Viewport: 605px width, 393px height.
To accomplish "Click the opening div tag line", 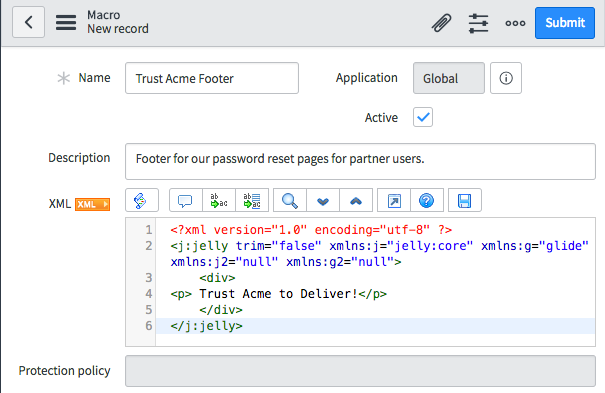I will [x=217, y=278].
